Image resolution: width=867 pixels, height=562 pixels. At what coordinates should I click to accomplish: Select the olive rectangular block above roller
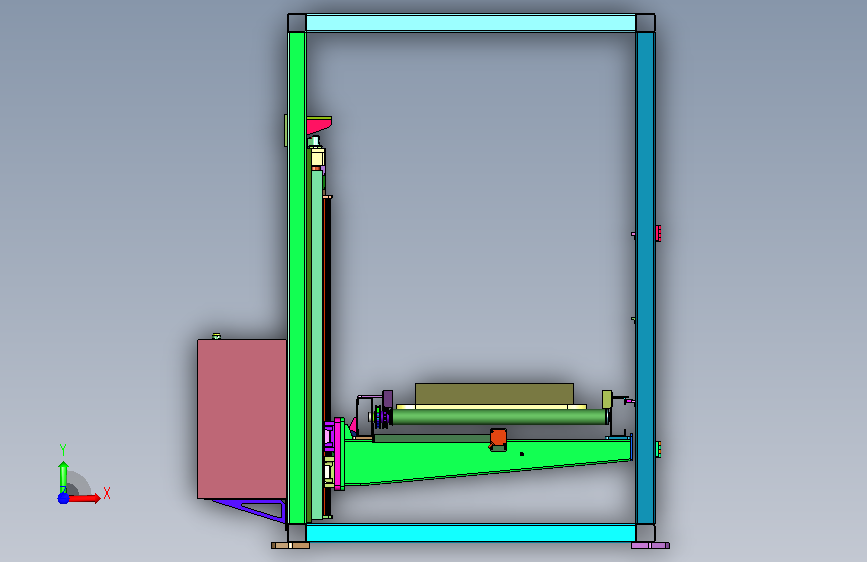tap(494, 394)
